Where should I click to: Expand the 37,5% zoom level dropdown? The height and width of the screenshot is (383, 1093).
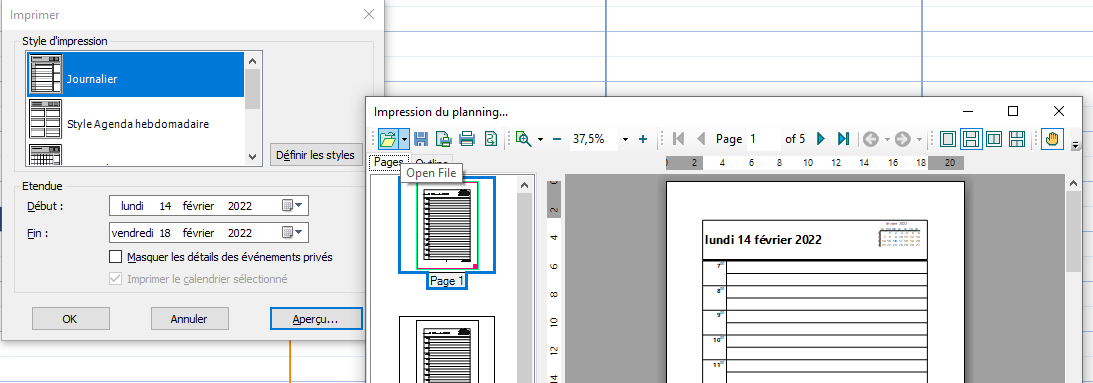click(x=625, y=140)
